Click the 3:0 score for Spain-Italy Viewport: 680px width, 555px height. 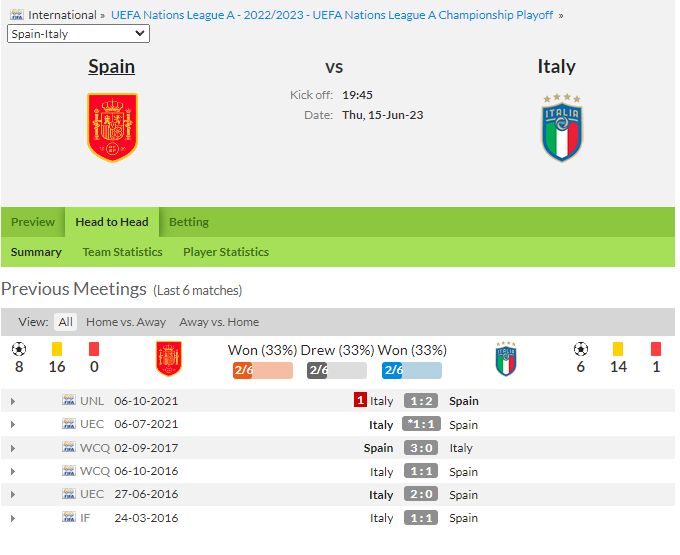(x=421, y=448)
